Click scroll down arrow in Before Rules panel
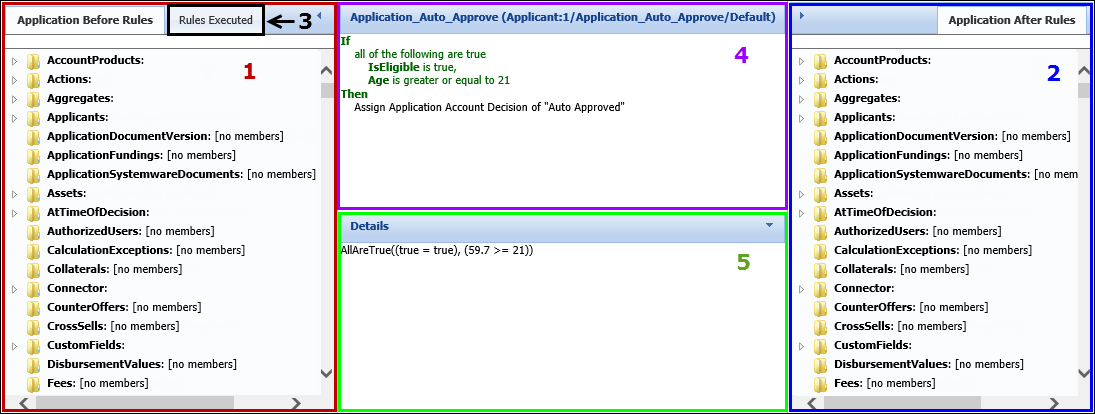Image resolution: width=1095 pixels, height=414 pixels. (x=326, y=374)
